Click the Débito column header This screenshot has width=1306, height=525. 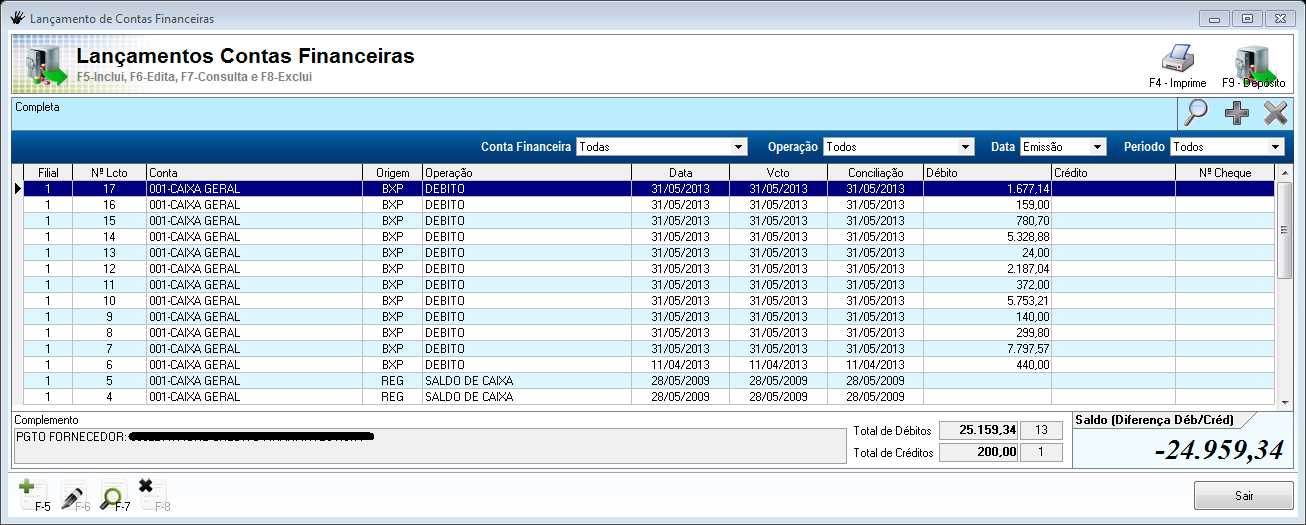[x=987, y=172]
